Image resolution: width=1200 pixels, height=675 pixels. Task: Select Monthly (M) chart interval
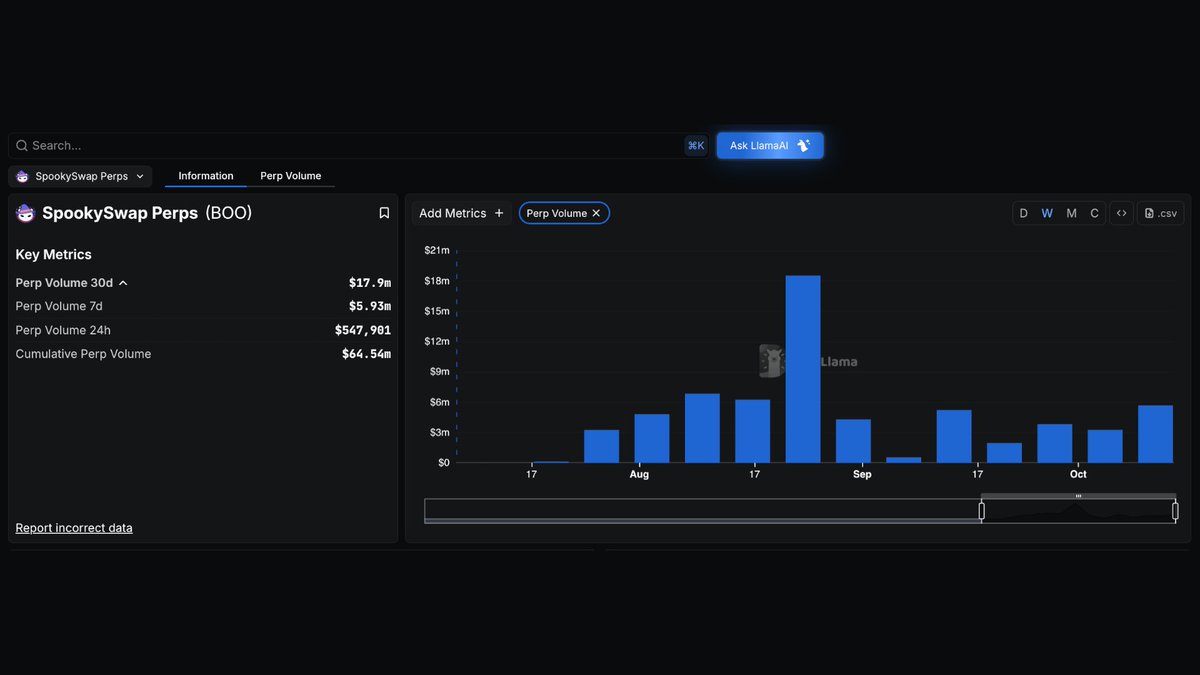(x=1071, y=213)
